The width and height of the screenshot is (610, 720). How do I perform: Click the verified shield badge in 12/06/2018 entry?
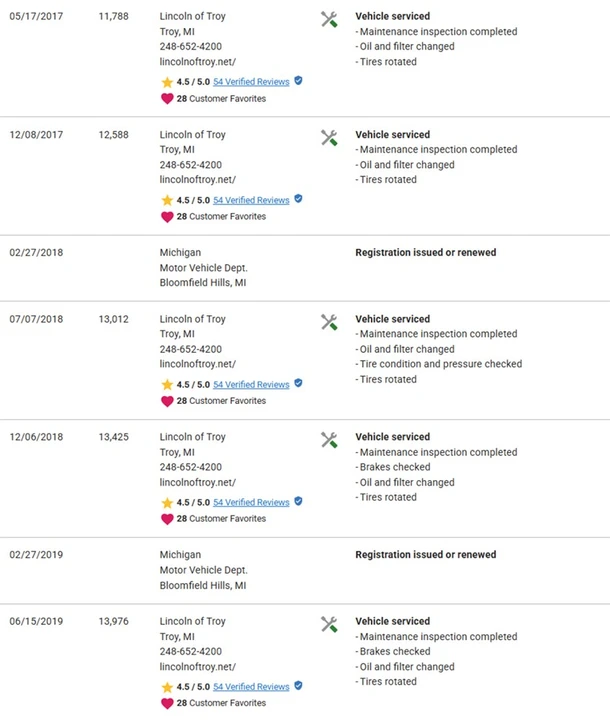coord(298,501)
